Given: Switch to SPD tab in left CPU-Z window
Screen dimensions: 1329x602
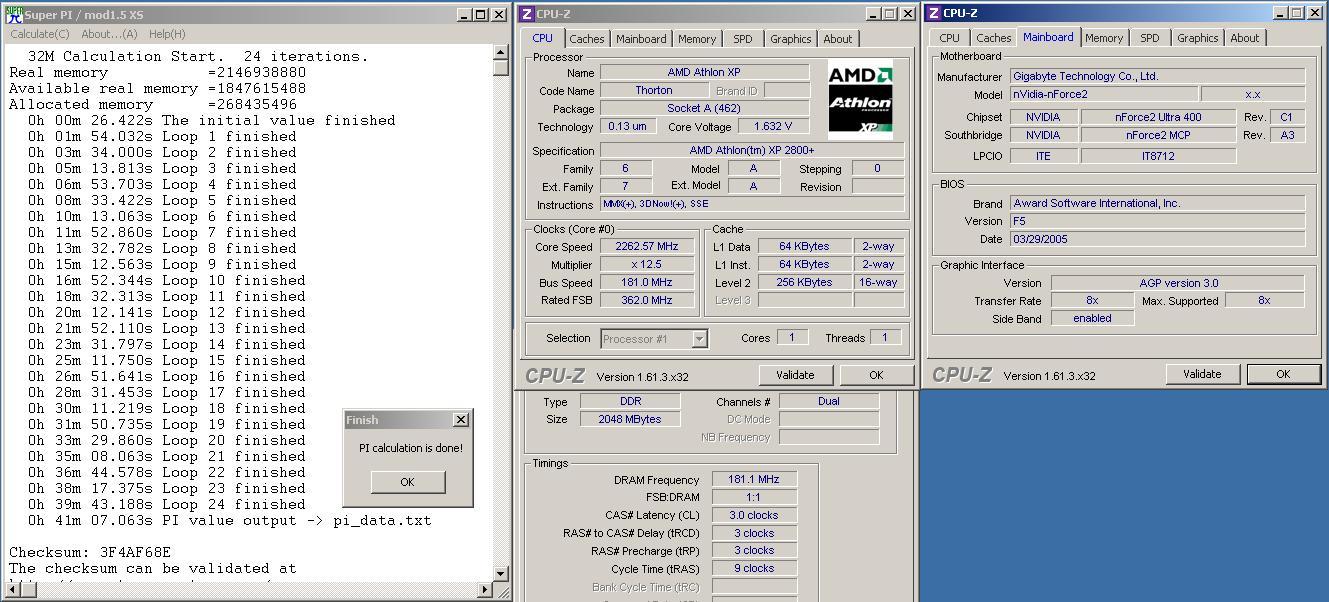Looking at the screenshot, I should (743, 39).
